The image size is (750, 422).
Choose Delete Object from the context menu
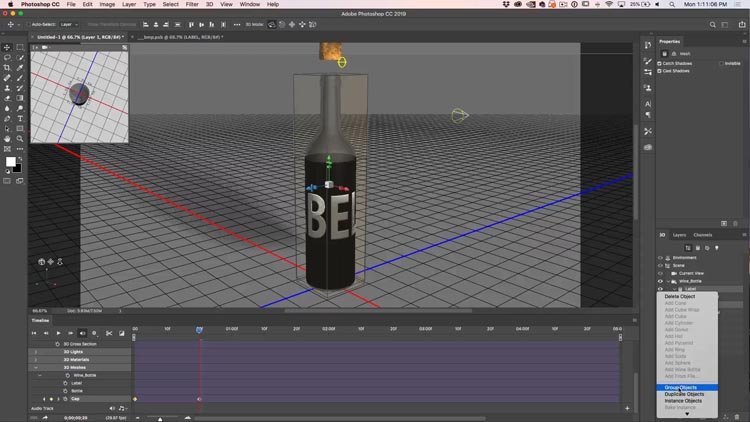680,297
